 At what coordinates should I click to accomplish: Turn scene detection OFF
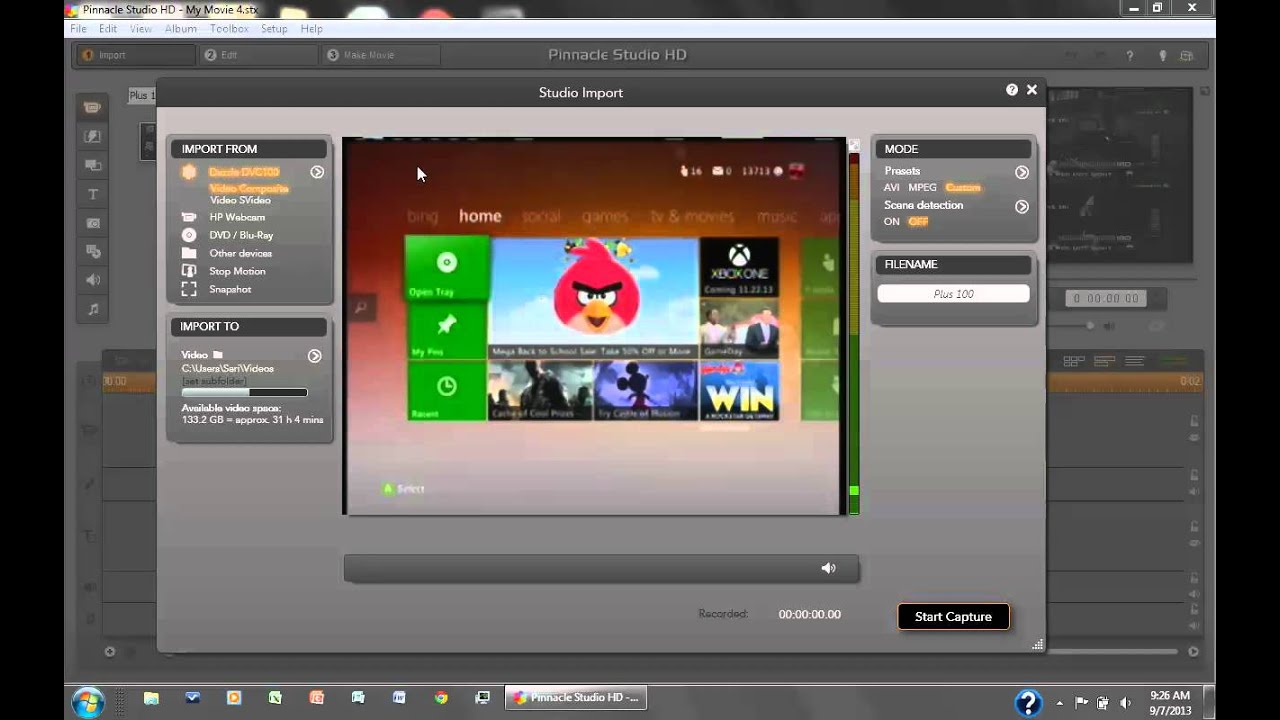[x=918, y=222]
